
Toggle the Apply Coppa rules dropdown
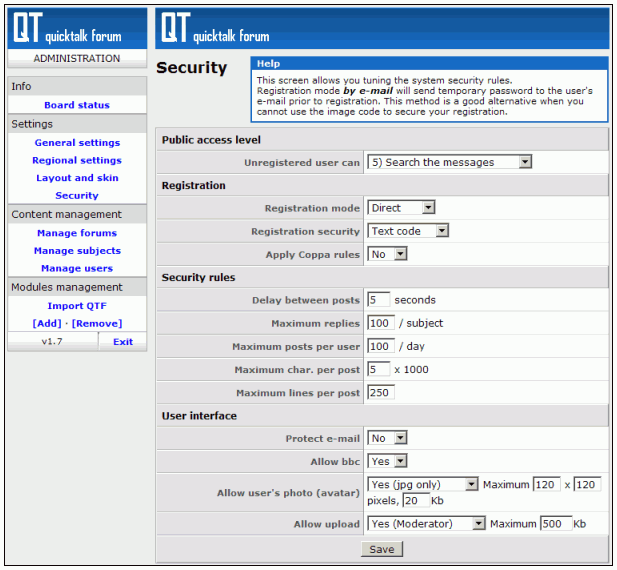coord(387,254)
